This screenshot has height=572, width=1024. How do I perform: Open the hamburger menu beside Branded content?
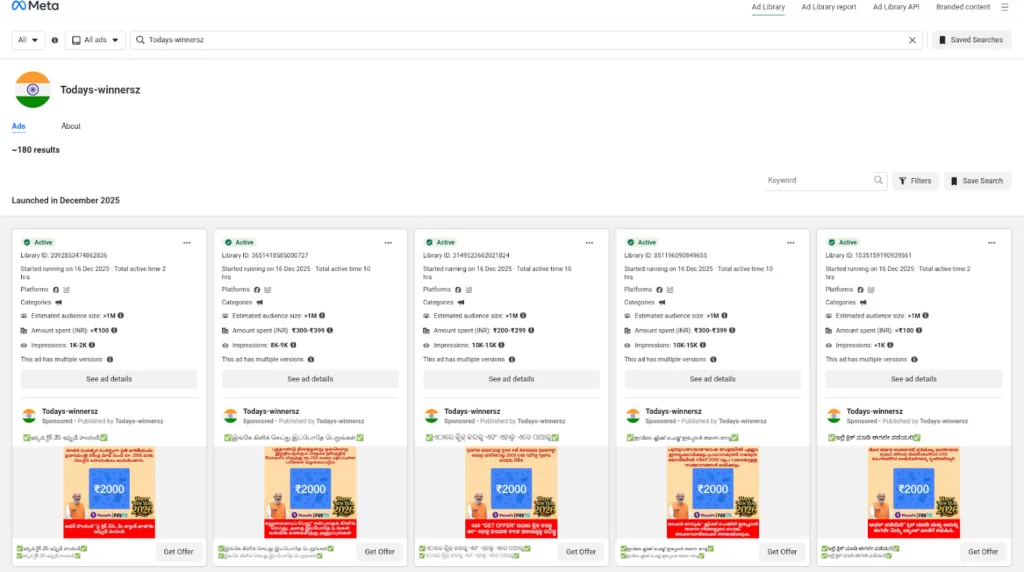click(1005, 7)
